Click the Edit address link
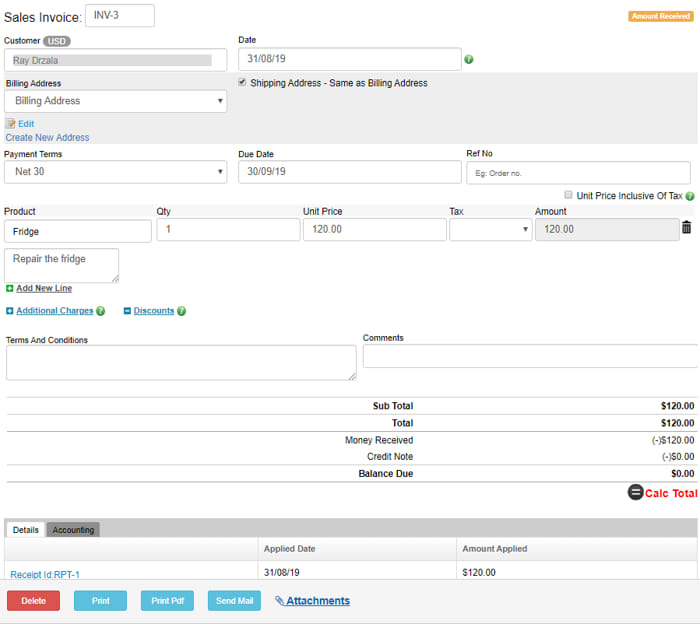 click(x=26, y=124)
